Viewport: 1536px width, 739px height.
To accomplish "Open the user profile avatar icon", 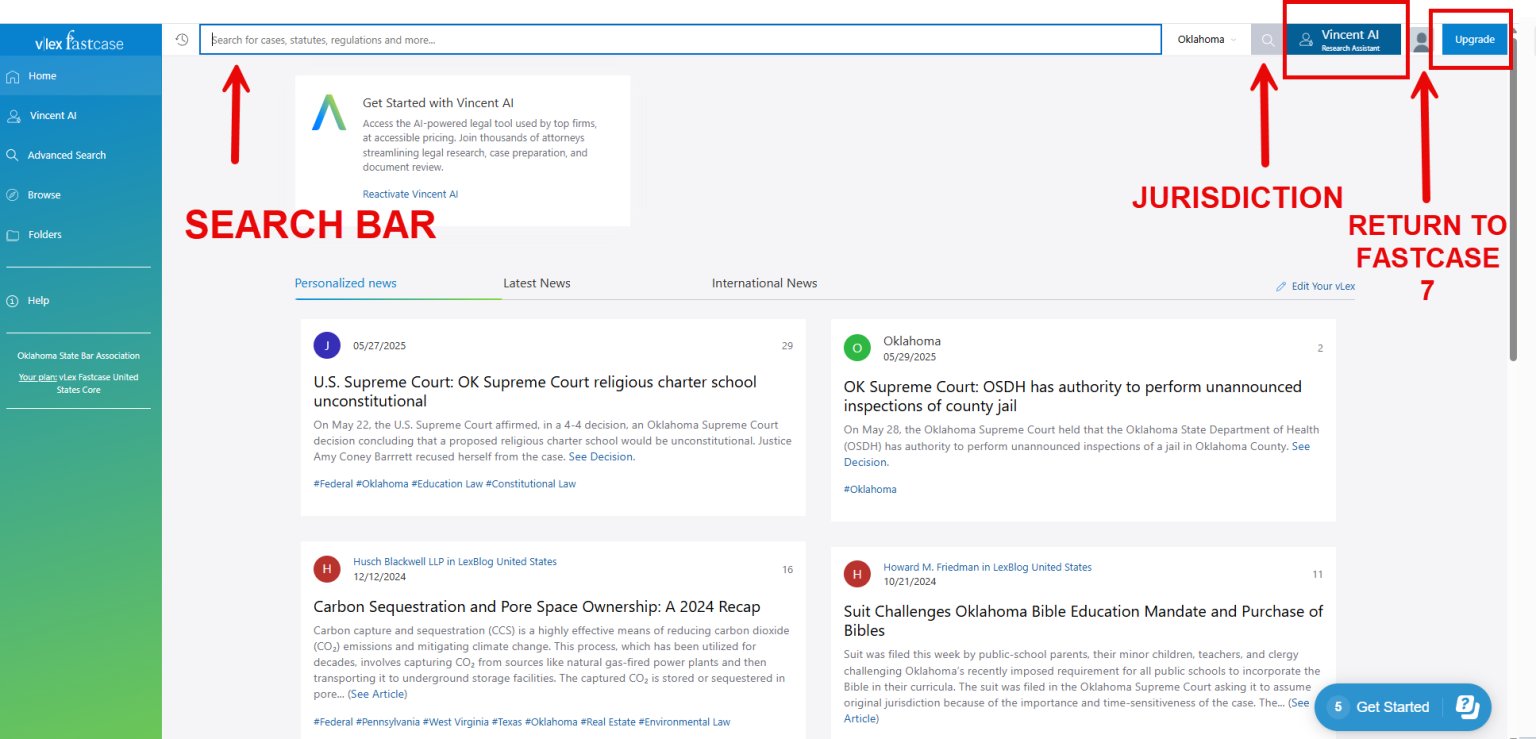I will [x=1421, y=41].
